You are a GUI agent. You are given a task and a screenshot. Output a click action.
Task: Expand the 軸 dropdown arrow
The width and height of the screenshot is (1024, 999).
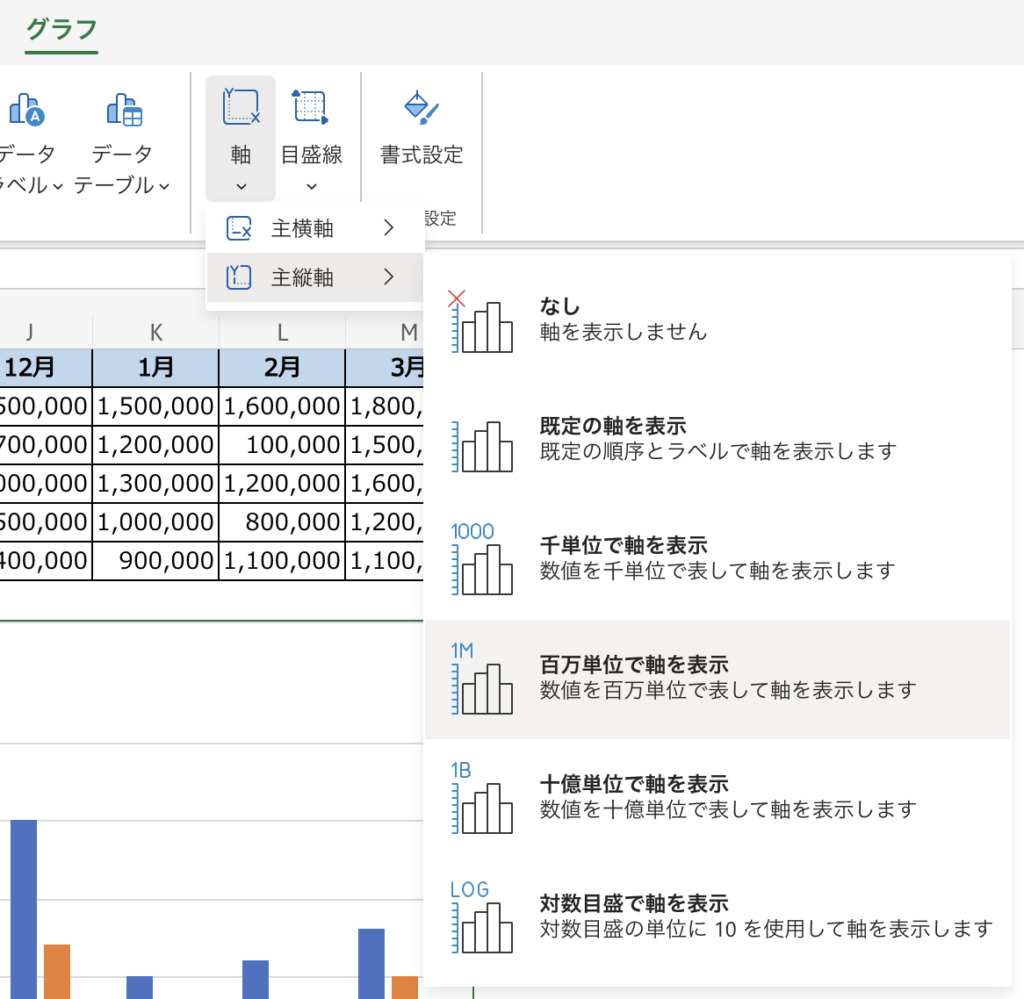pos(241,186)
